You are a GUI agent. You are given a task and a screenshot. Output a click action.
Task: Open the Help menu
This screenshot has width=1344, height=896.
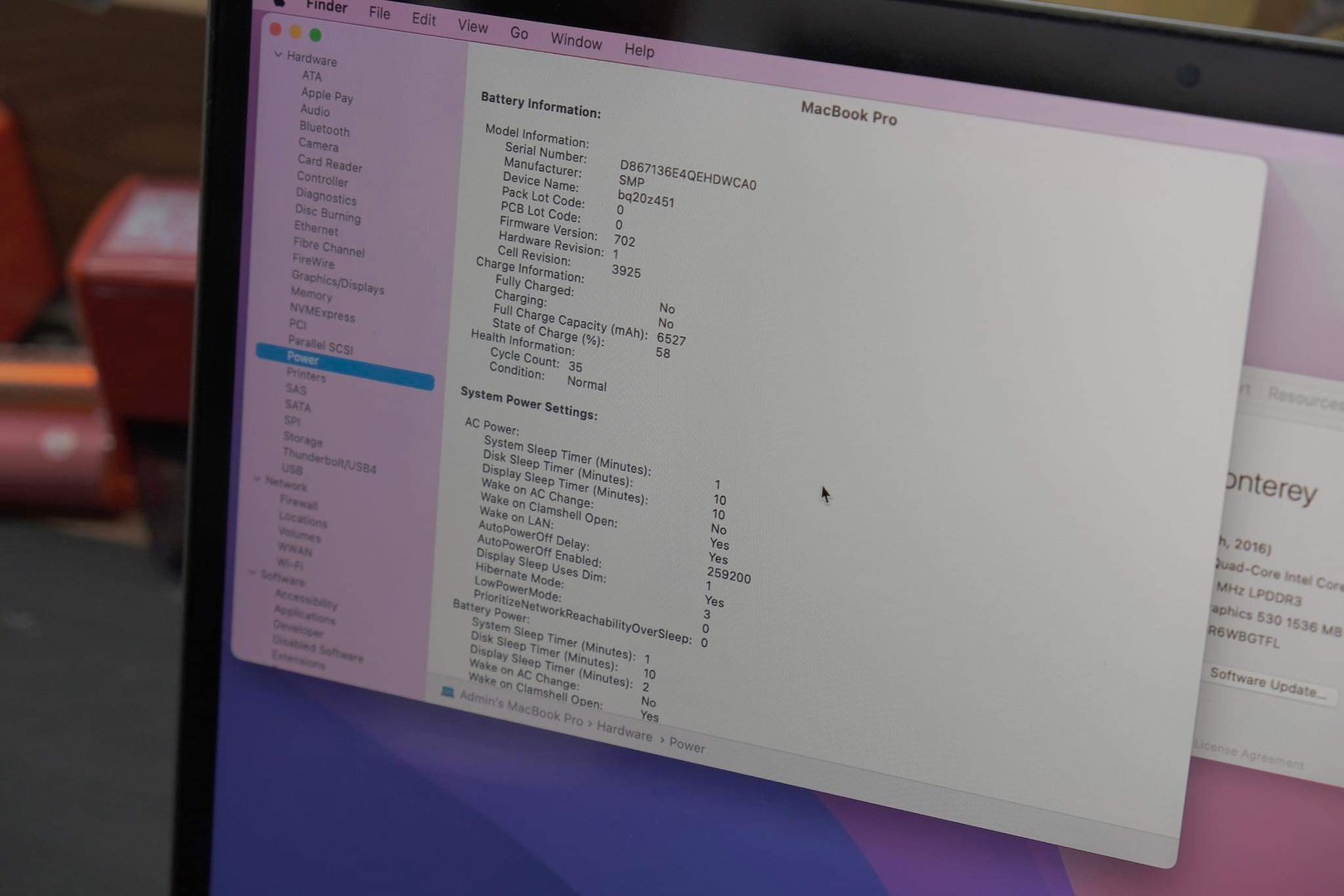click(x=639, y=51)
